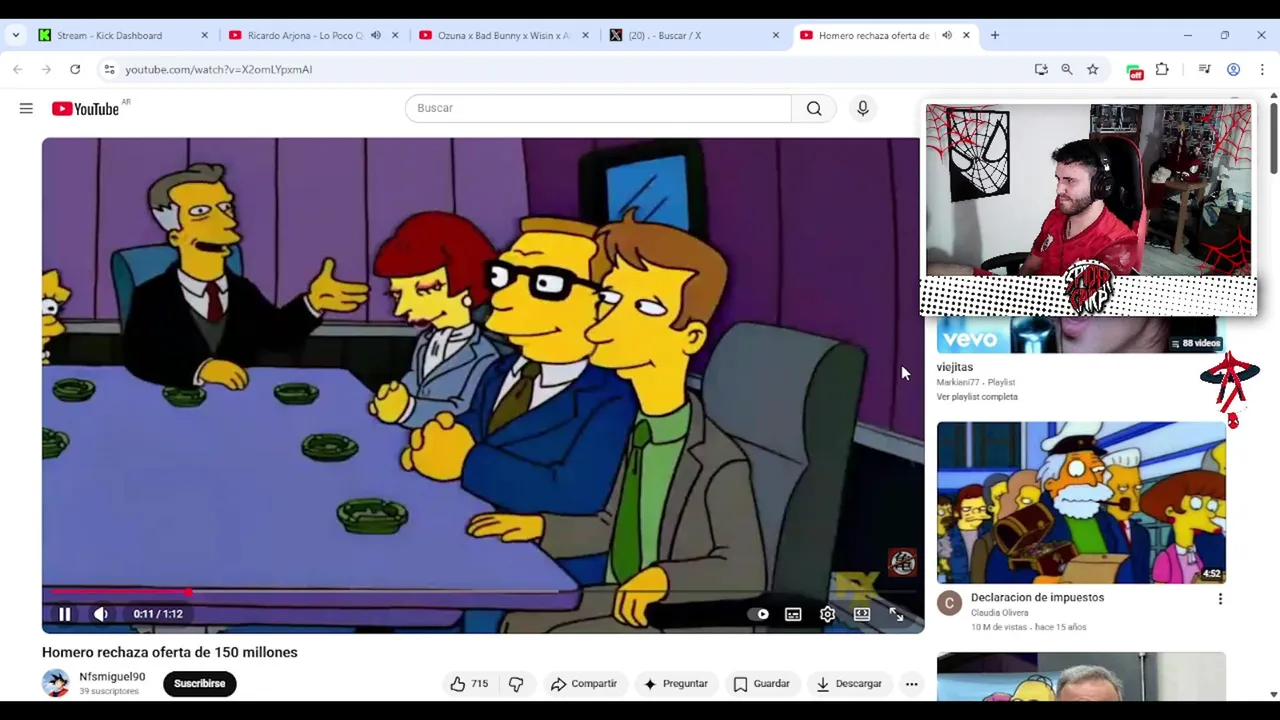The width and height of the screenshot is (1280, 720).
Task: Click the vertical page scrollbar
Action: point(1273,136)
